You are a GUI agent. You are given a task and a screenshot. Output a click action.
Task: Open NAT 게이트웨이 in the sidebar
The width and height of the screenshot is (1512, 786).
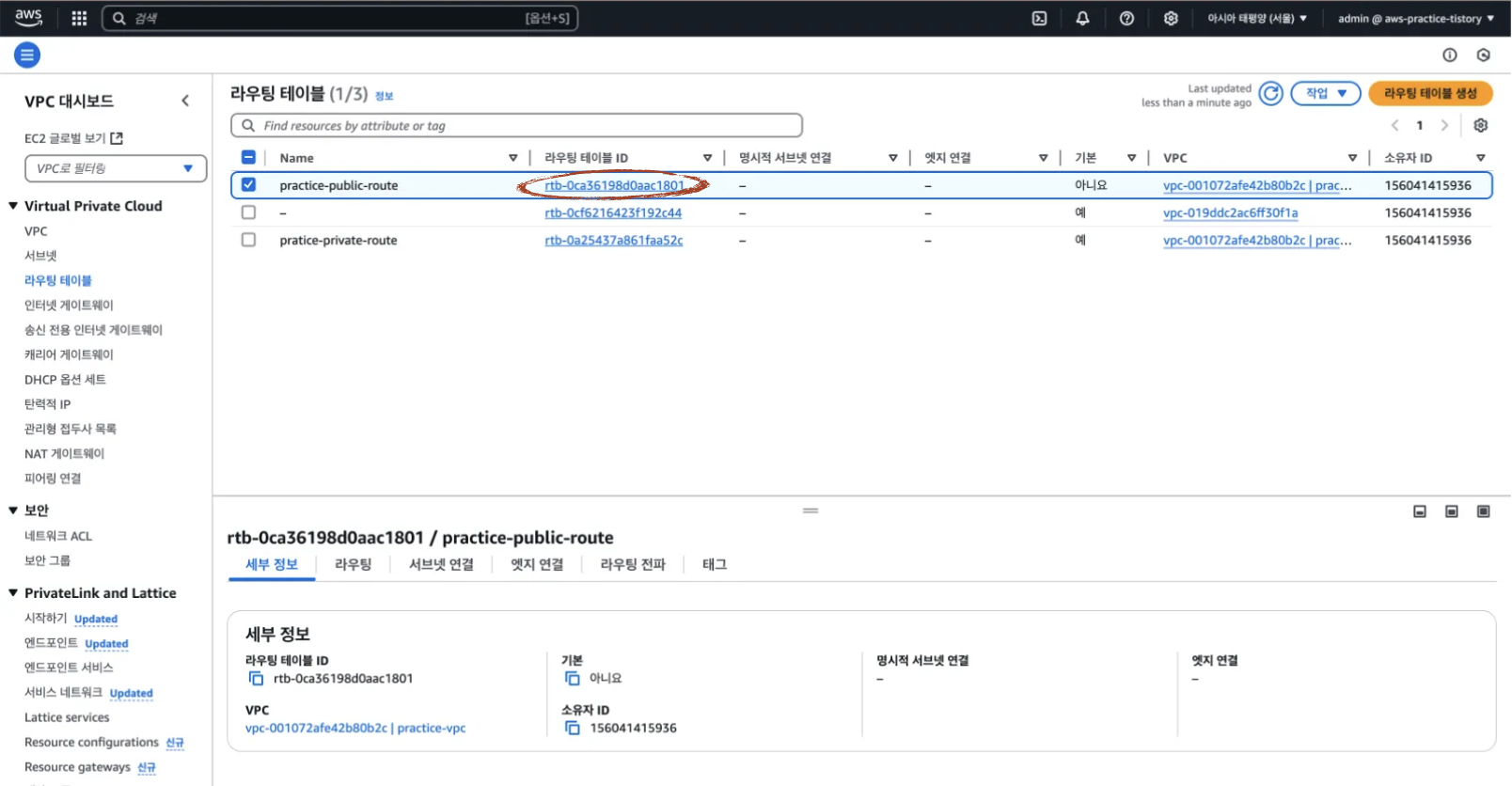(x=64, y=453)
